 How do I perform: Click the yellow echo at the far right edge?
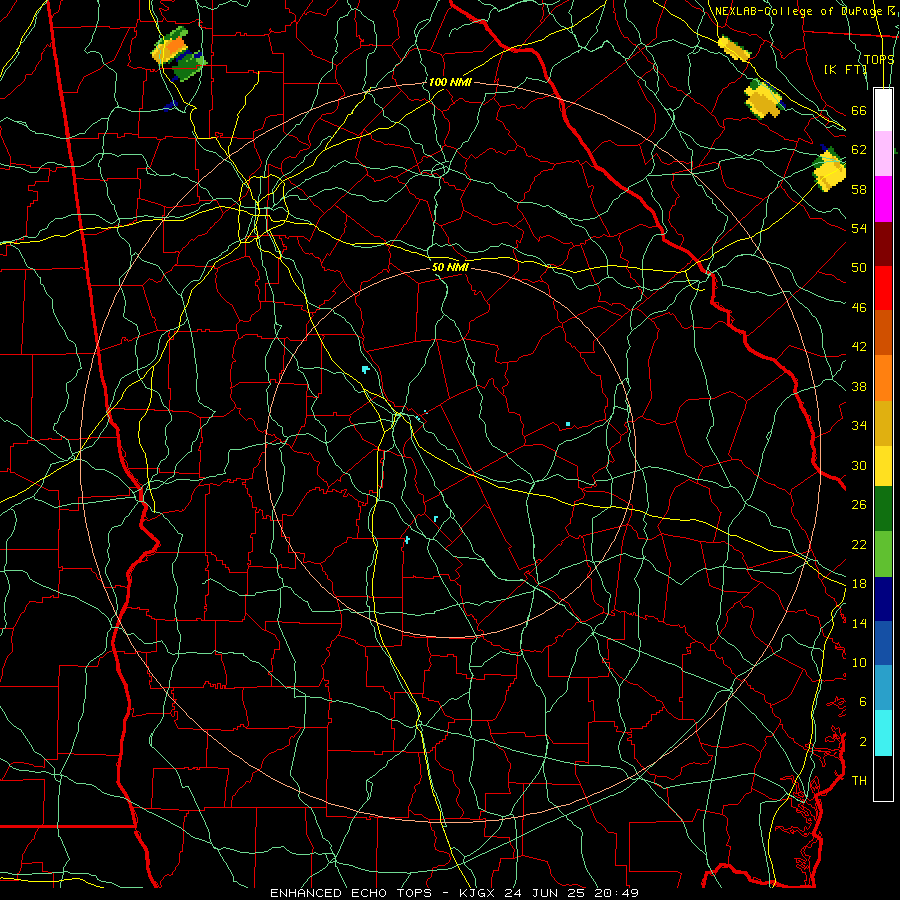point(829,169)
